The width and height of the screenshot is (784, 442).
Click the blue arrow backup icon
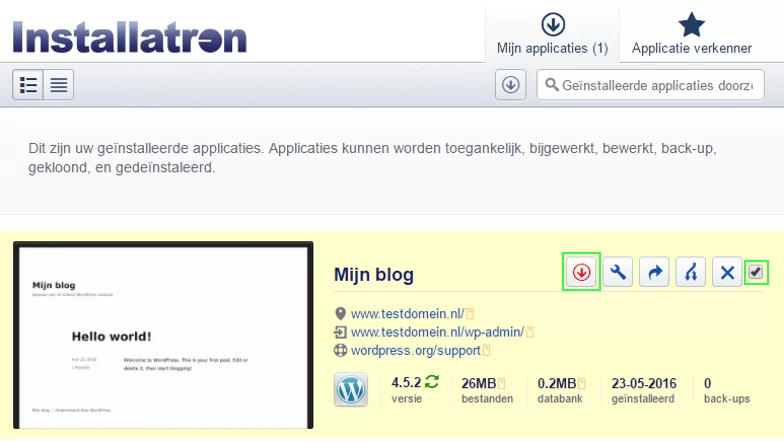[x=654, y=272]
